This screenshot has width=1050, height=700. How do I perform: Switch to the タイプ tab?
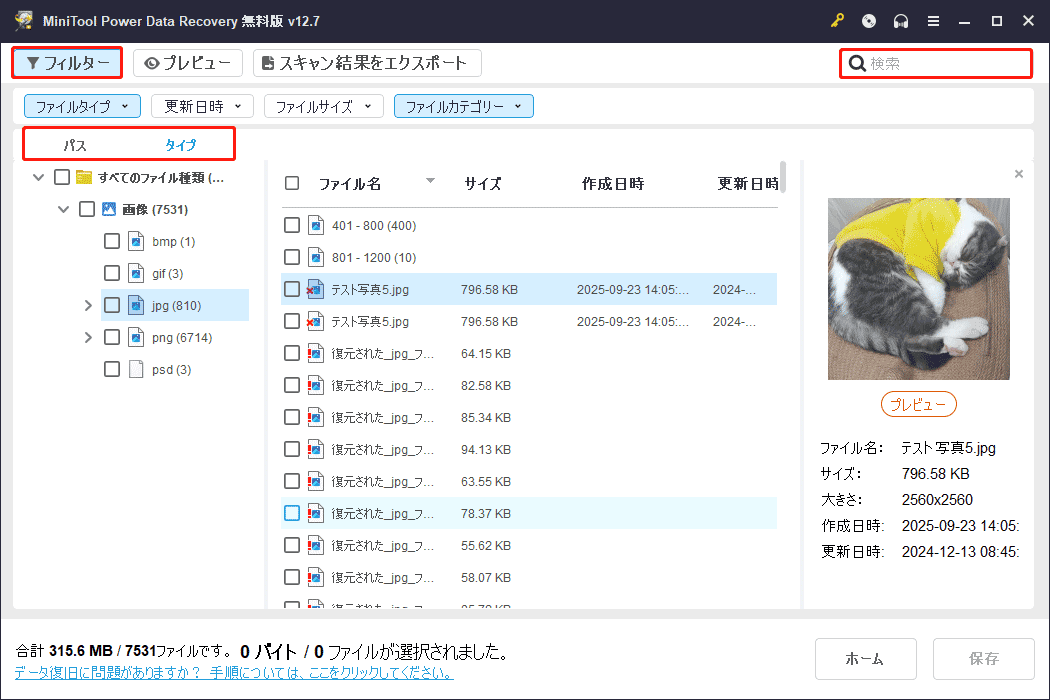coord(181,144)
